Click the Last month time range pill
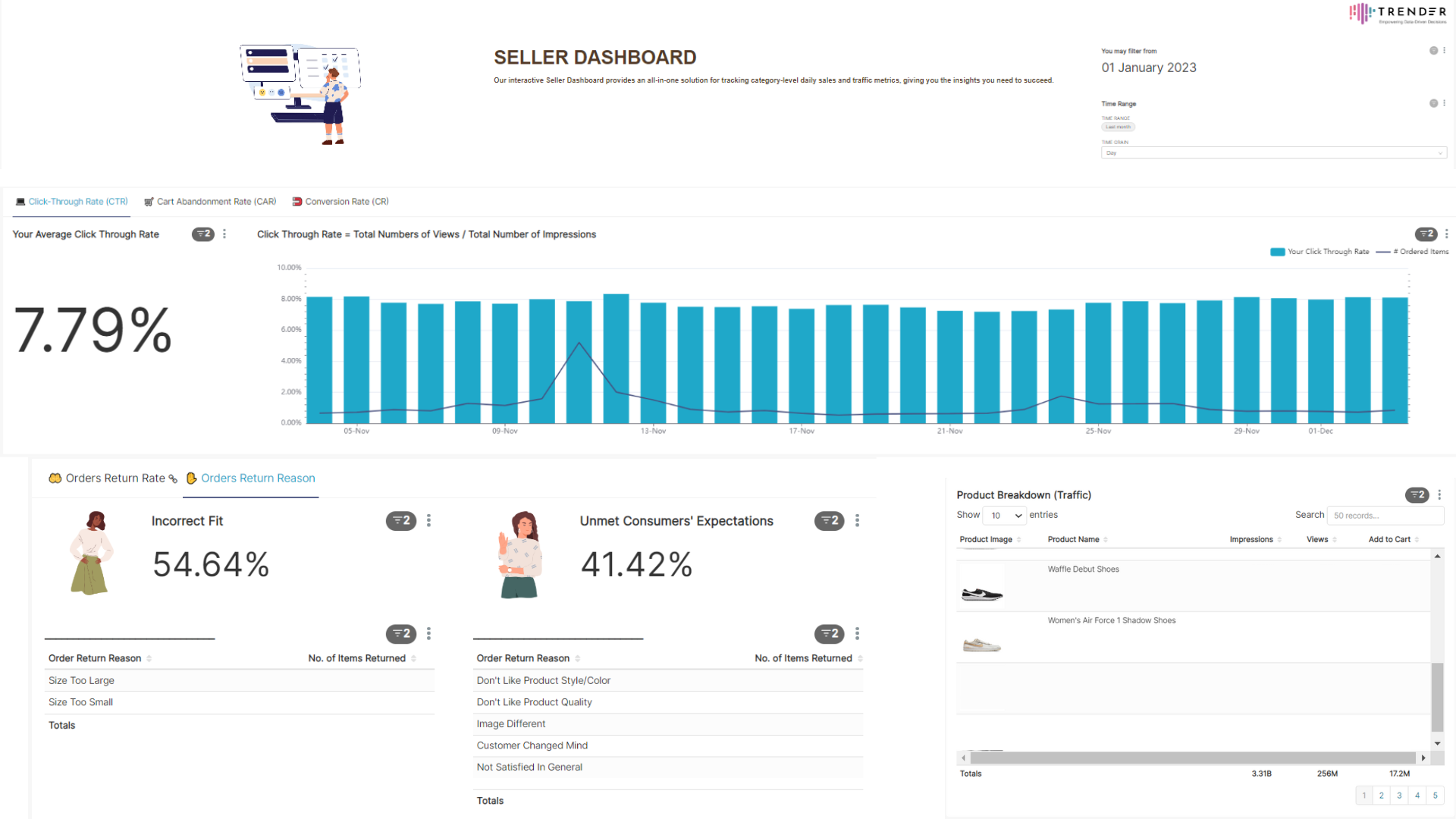Screen dimensions: 1456x819 pyautogui.click(x=1118, y=127)
